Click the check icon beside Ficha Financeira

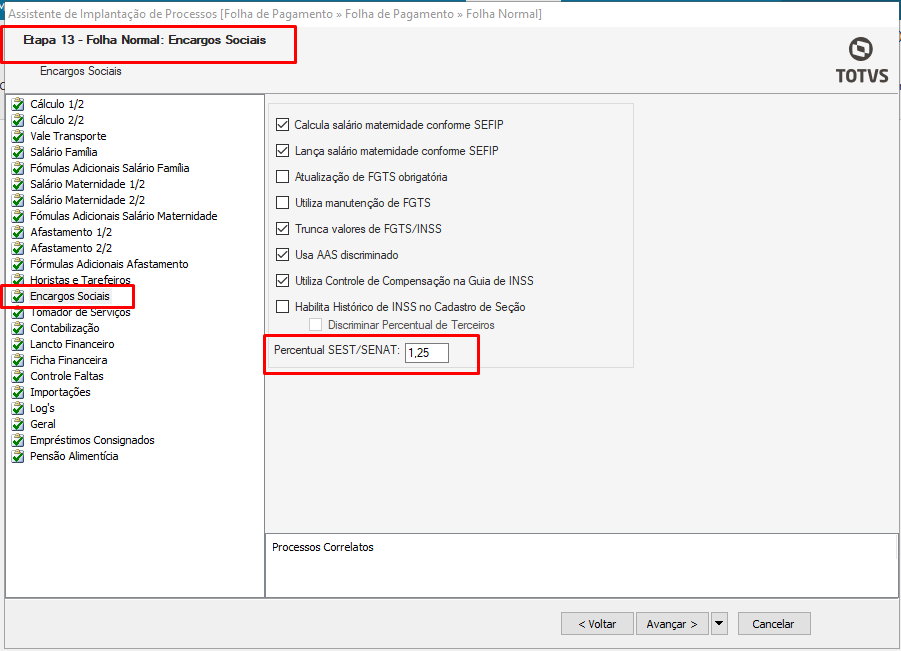[18, 360]
